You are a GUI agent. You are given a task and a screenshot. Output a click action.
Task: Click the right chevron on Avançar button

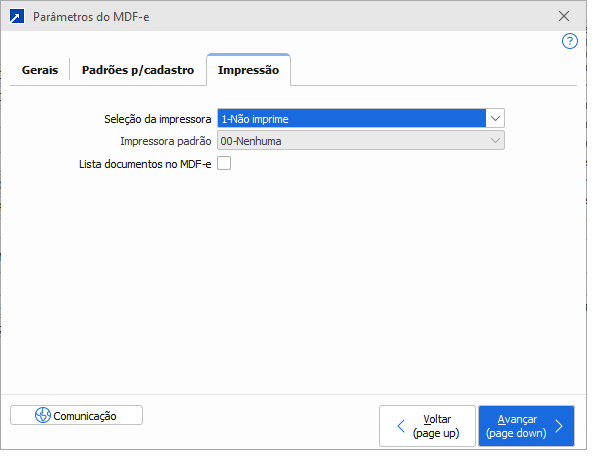tap(559, 426)
